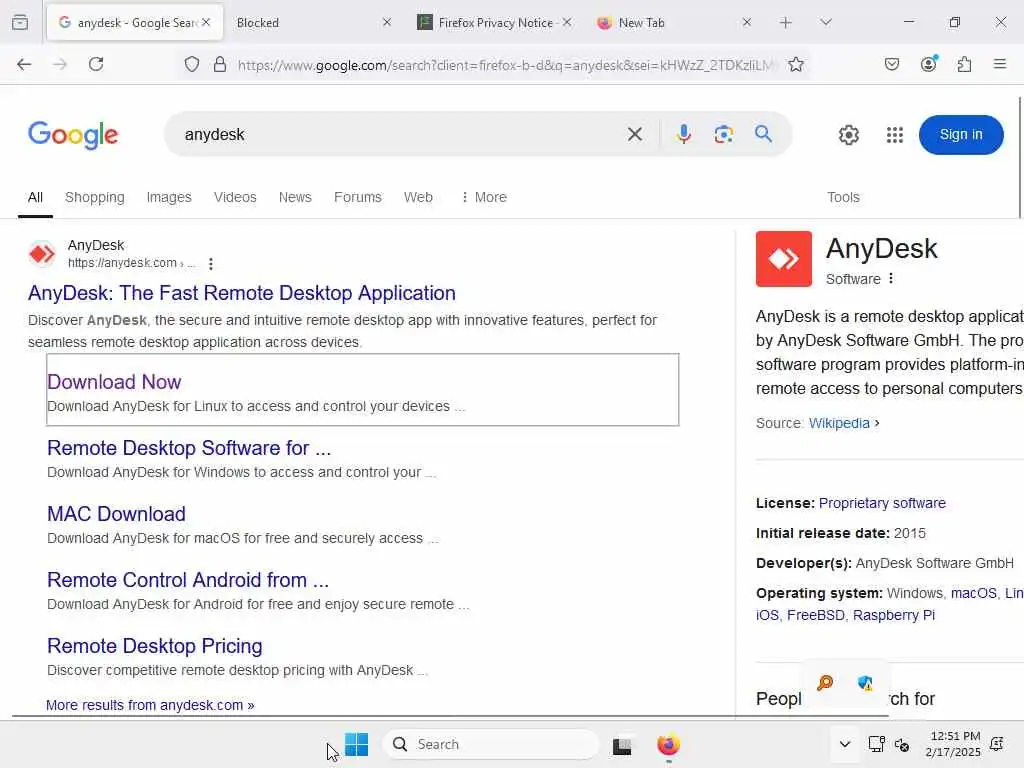Click the Sign in button
1024x768 pixels.
[x=961, y=135]
